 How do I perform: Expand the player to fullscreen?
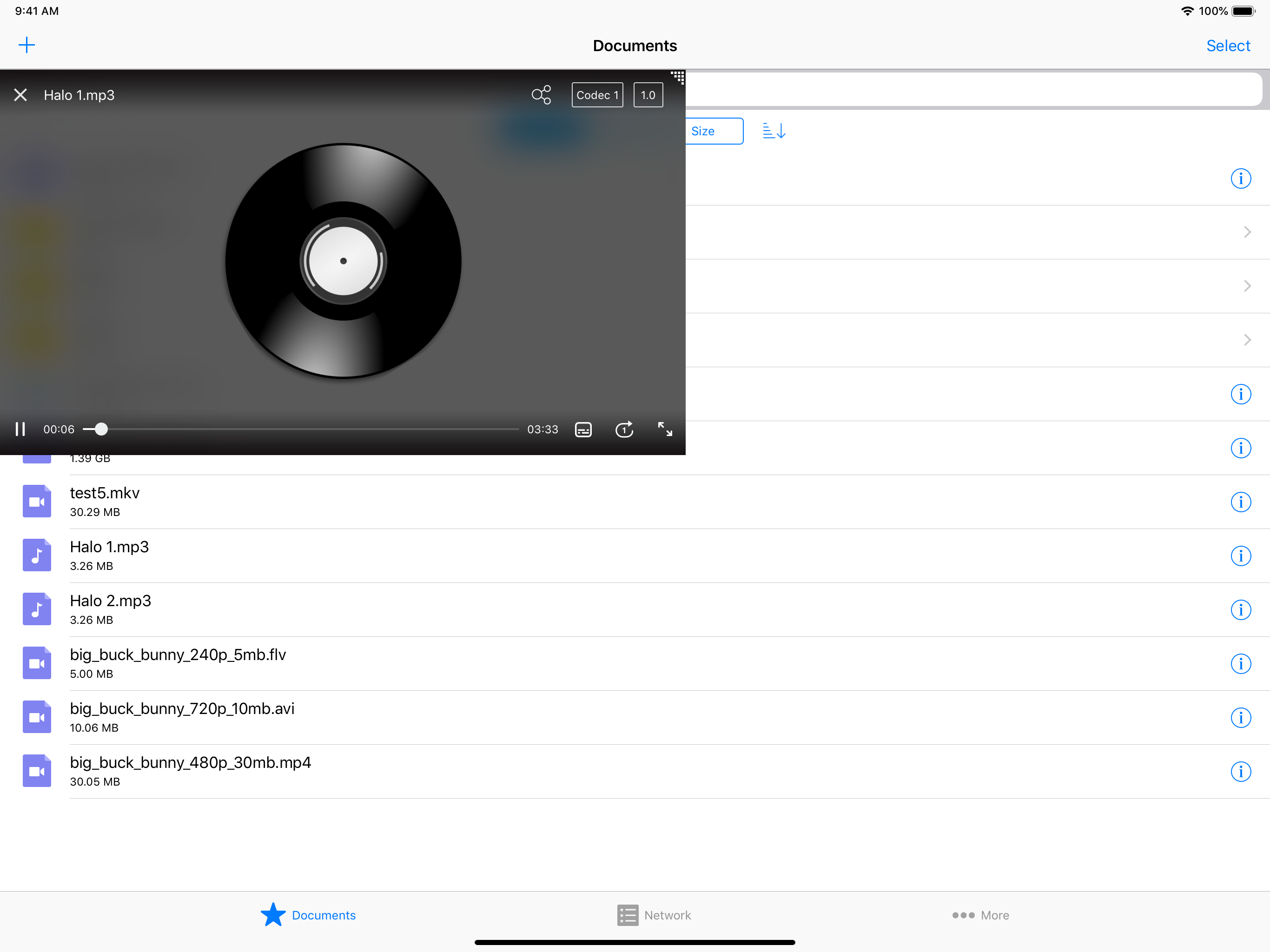click(x=665, y=429)
